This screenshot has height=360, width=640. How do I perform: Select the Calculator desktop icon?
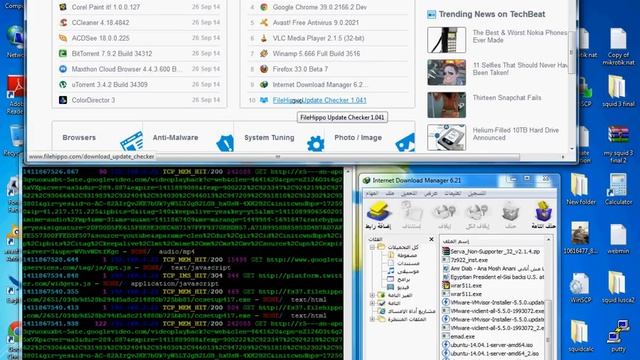(x=618, y=184)
